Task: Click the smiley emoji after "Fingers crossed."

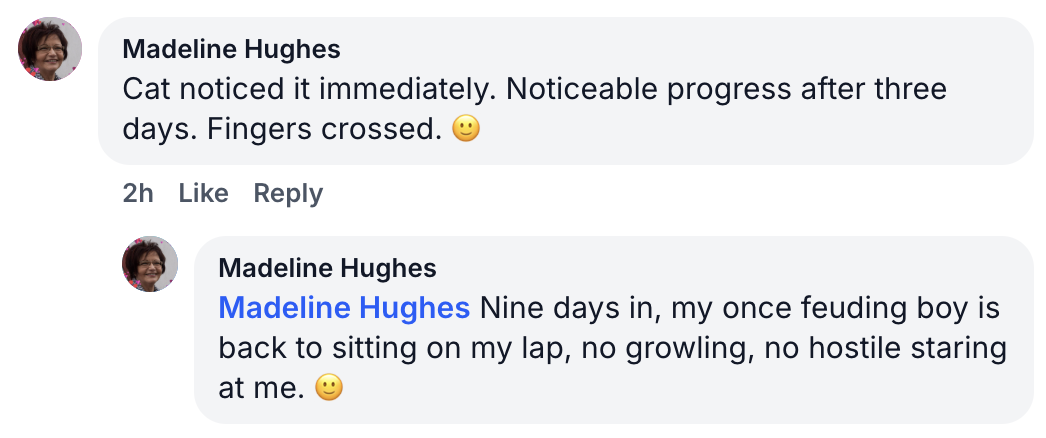Action: [x=466, y=130]
